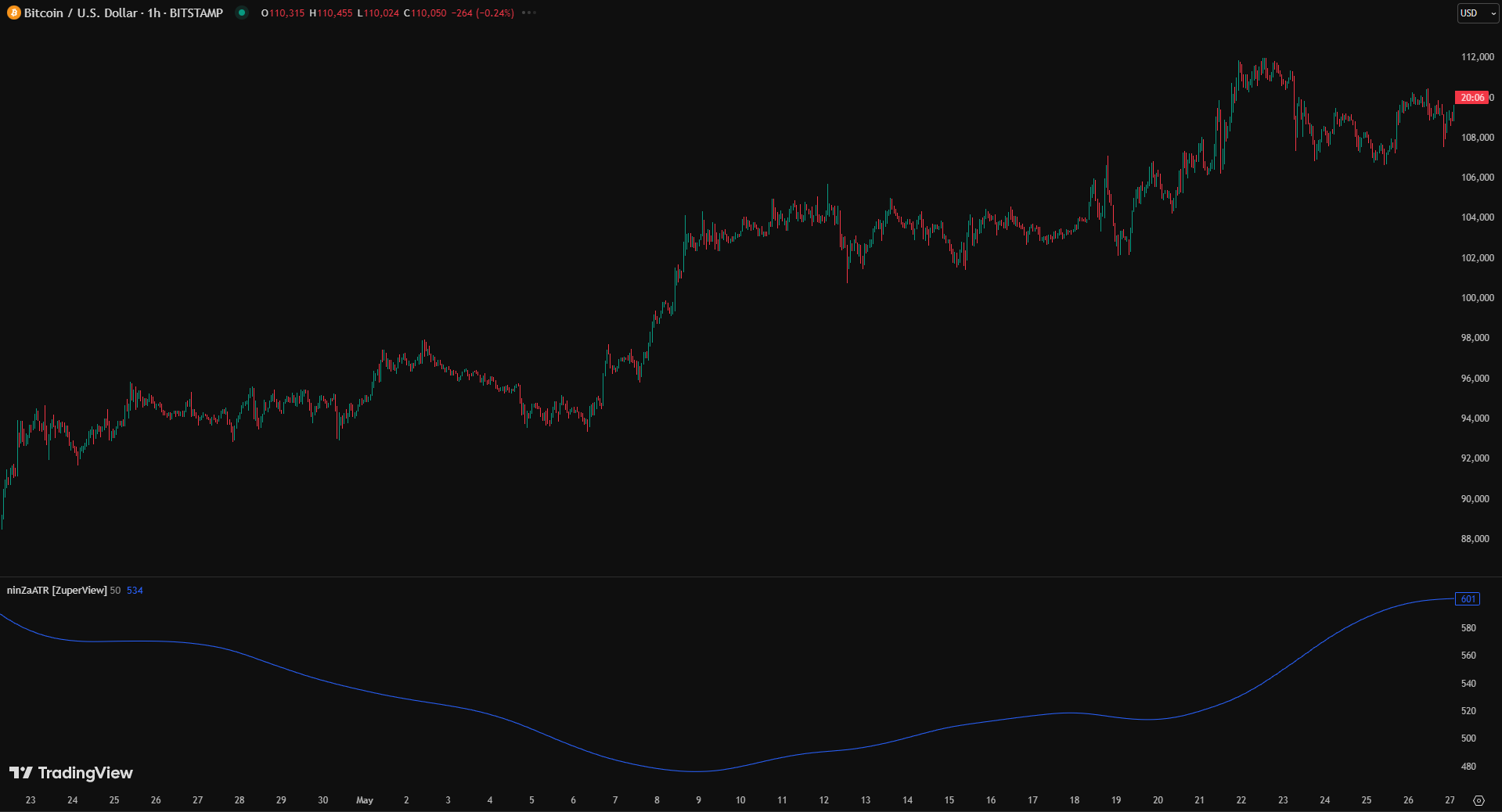Click the red 20:06 countdown price label
Image resolution: width=1502 pixels, height=812 pixels.
click(x=1472, y=98)
